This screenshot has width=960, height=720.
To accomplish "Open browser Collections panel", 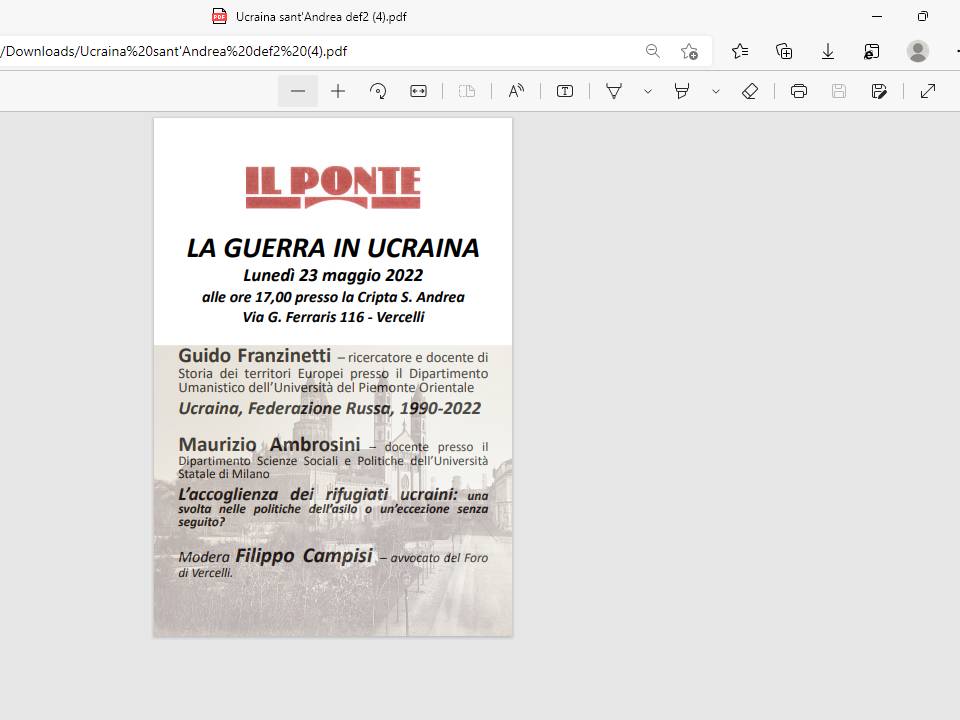I will tap(784, 51).
